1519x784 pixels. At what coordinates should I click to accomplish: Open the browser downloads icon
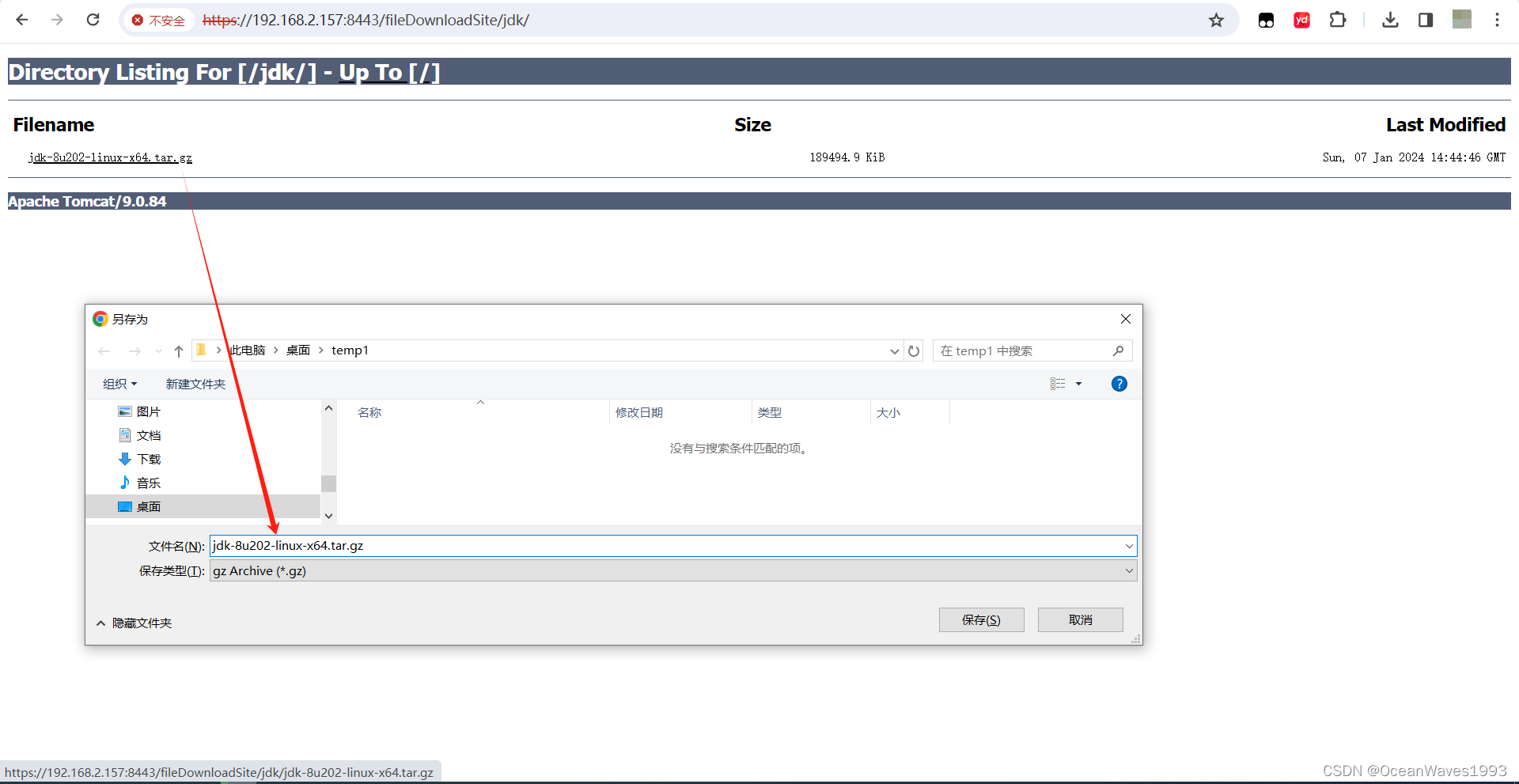1390,20
